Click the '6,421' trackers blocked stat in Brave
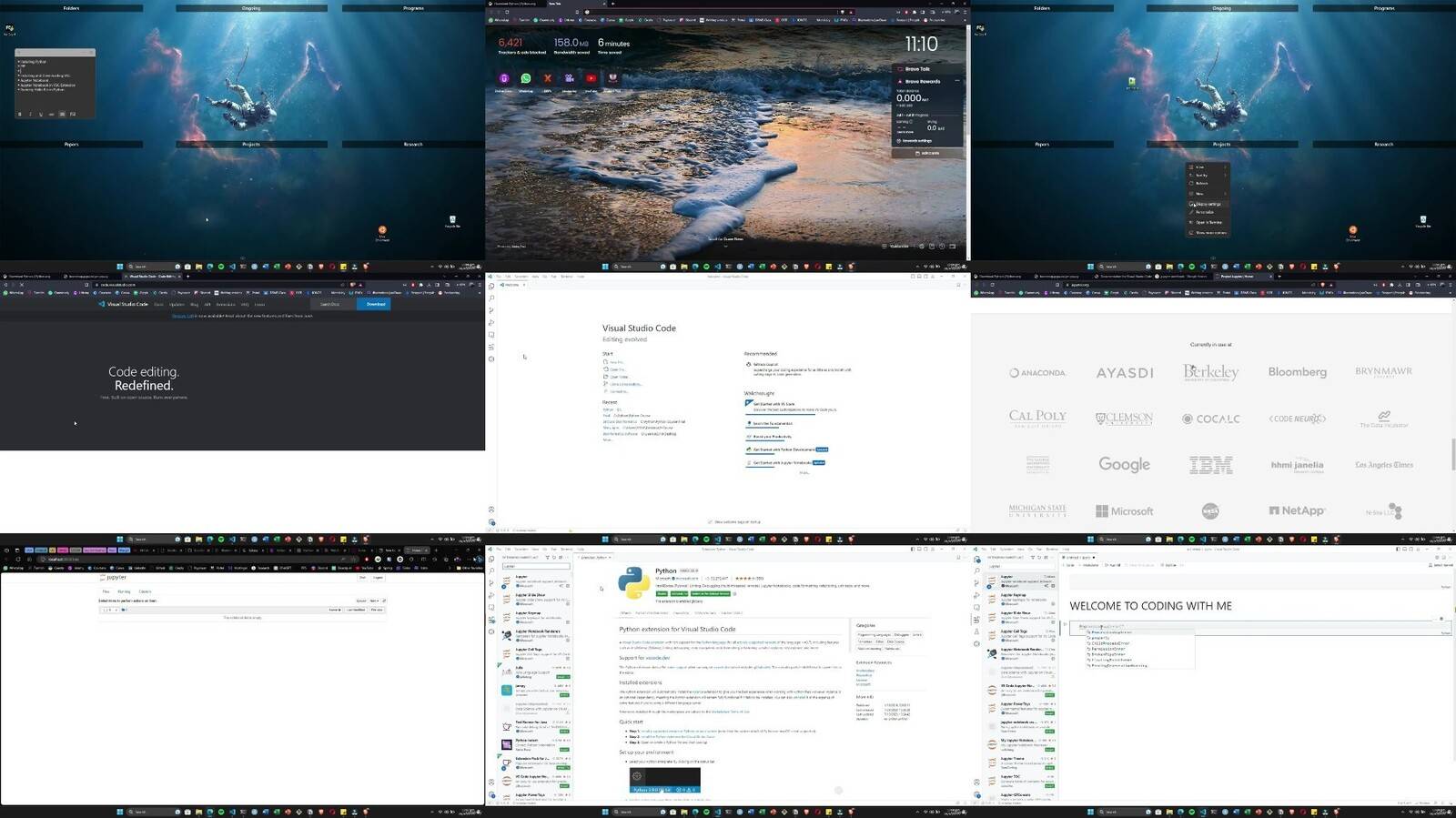 click(511, 43)
